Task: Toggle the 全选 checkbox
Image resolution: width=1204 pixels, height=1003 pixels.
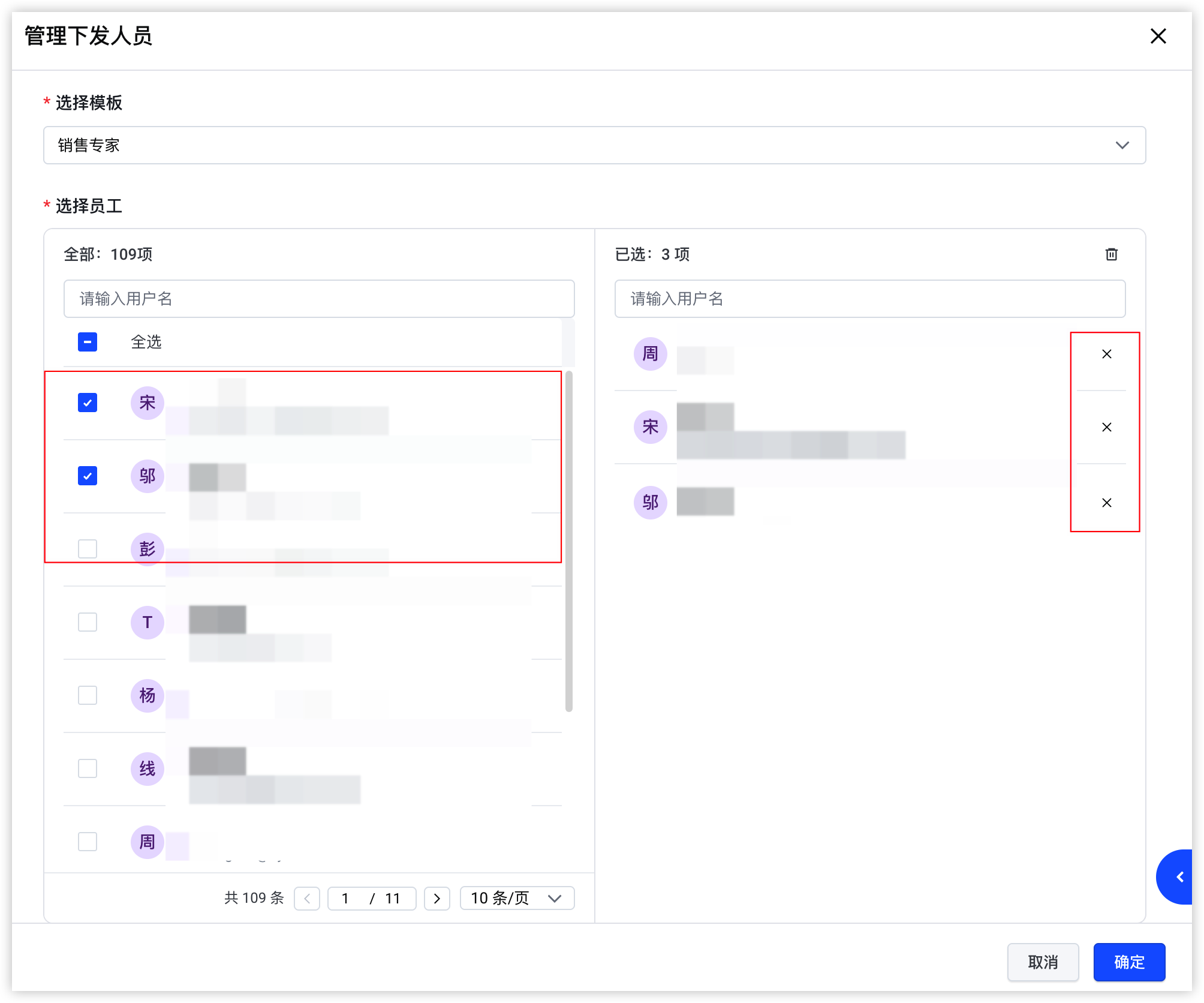Action: 88,342
